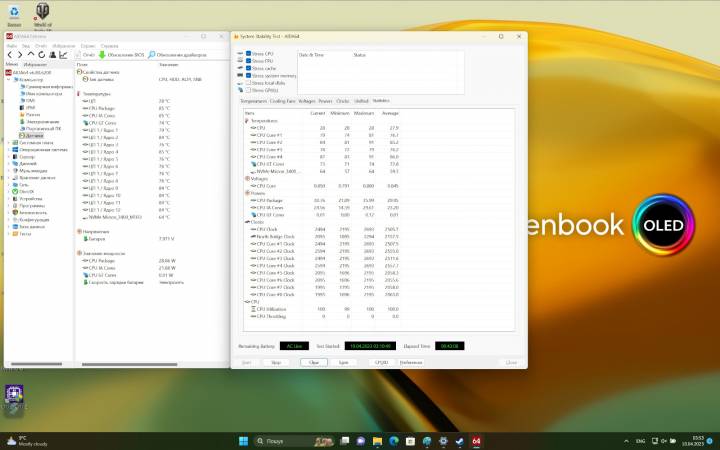Screen dimensions: 720x450
Task: Enable the Stress GPU(s) checkbox
Action: point(248,90)
